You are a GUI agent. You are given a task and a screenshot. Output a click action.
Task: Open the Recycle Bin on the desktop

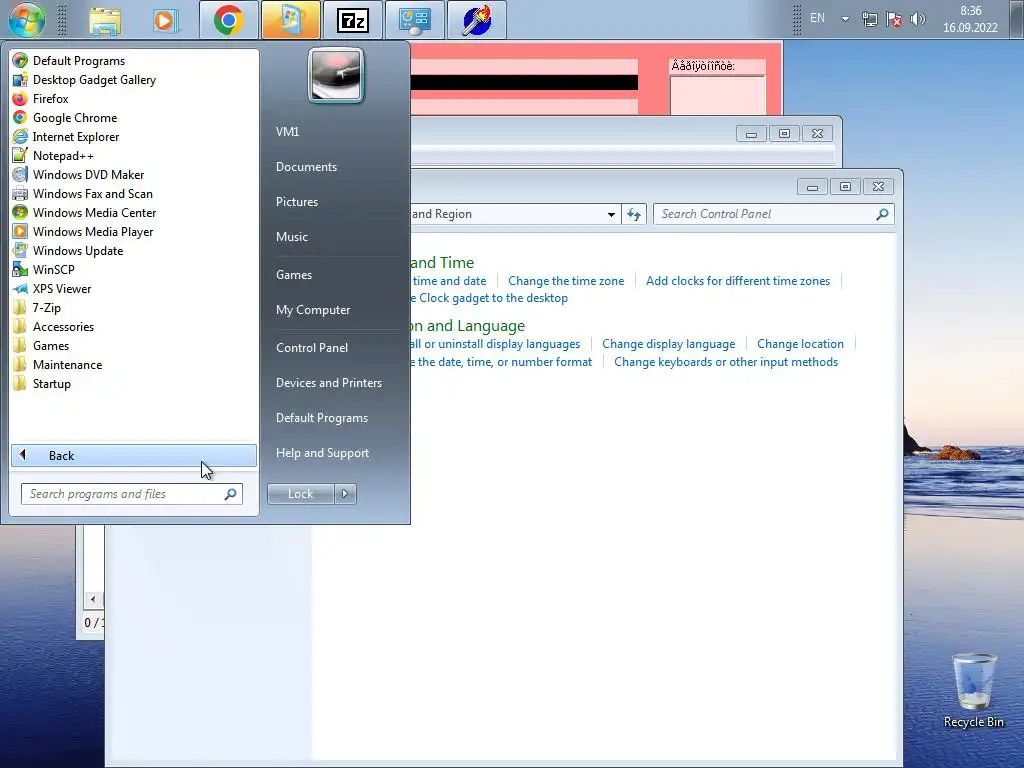[974, 691]
